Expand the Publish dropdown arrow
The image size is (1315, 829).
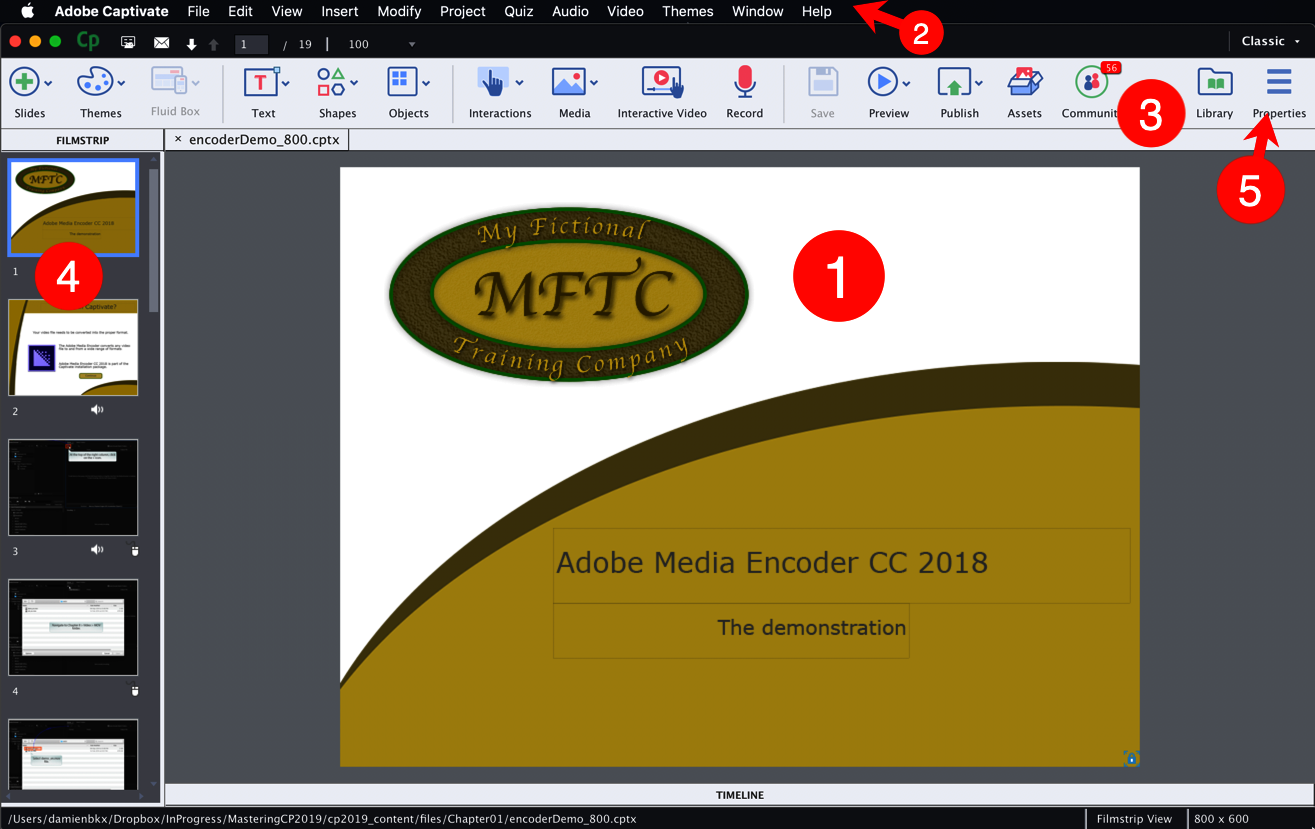[x=978, y=83]
